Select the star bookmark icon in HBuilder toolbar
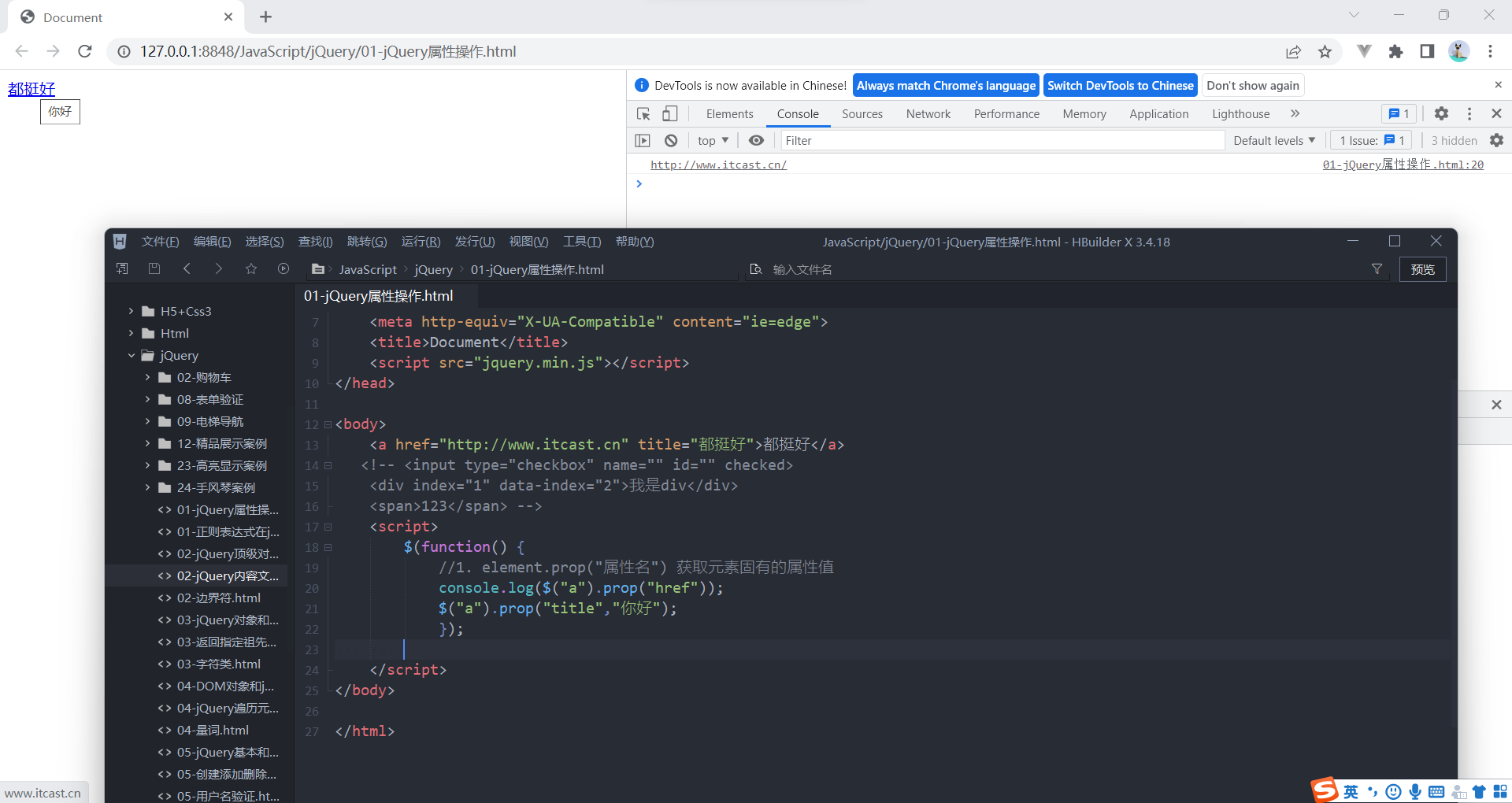The image size is (1512, 803). click(251, 268)
